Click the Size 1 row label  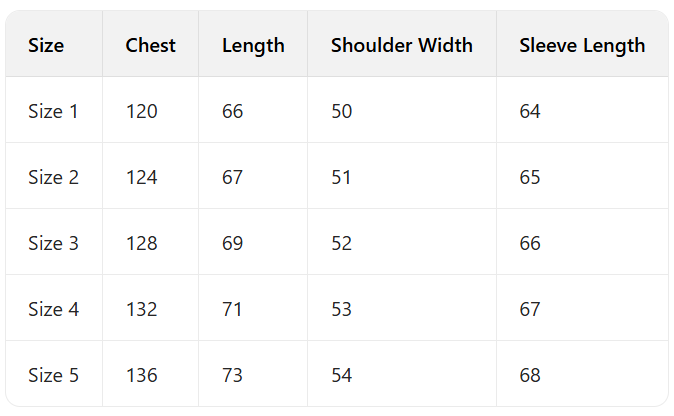53,111
